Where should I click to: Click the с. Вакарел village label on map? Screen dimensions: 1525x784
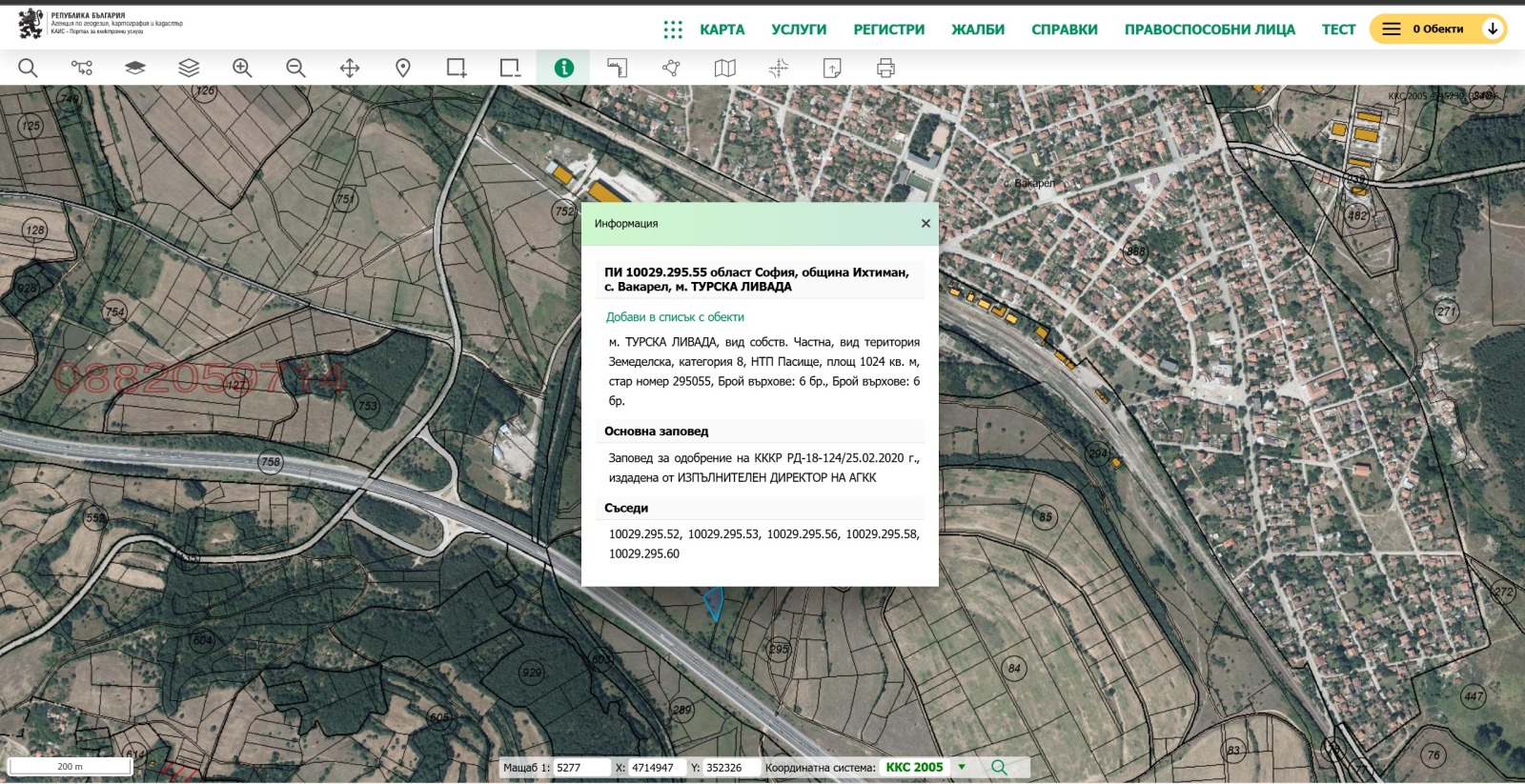[x=1028, y=183]
